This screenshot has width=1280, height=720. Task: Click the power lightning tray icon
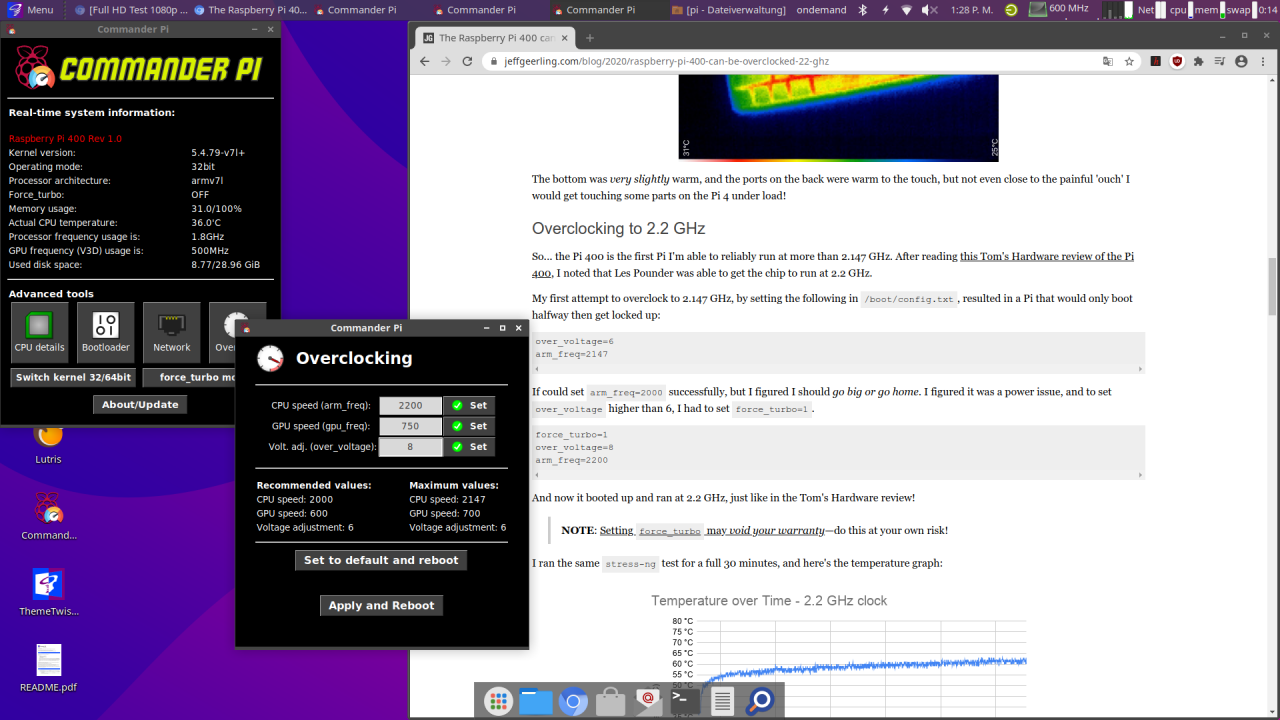tap(885, 10)
